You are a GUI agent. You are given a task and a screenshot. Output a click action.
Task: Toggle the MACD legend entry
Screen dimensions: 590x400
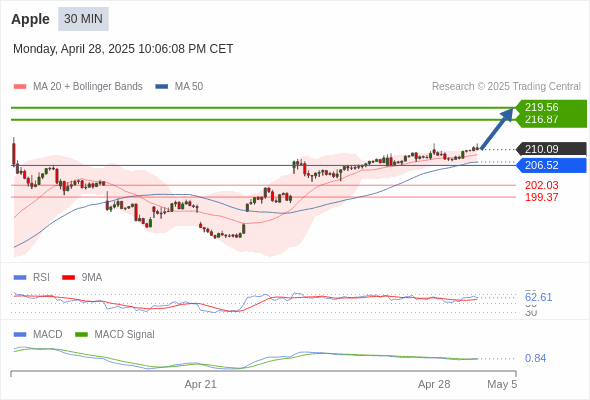coord(38,334)
